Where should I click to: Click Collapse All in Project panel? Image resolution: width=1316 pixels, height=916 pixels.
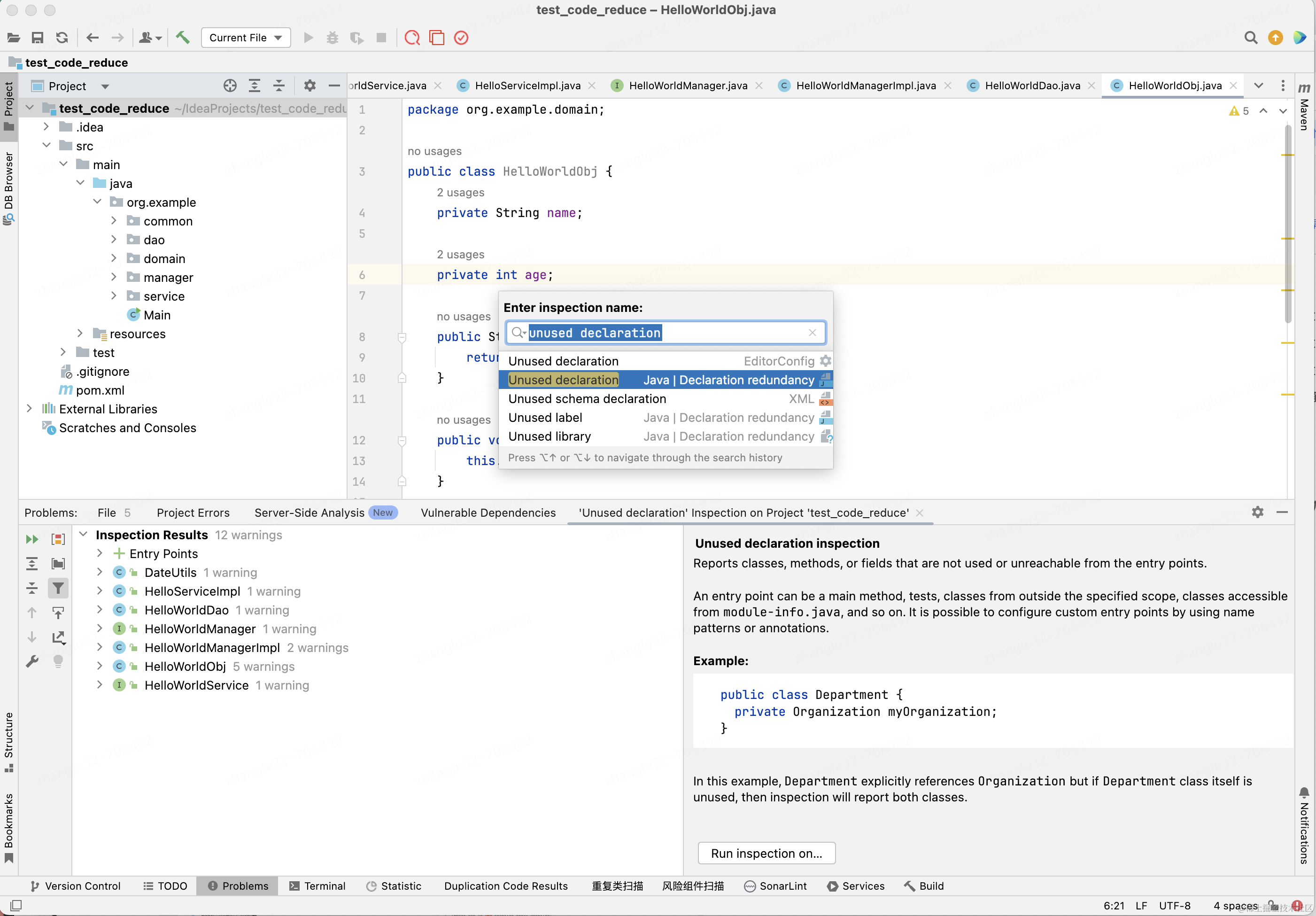(279, 86)
